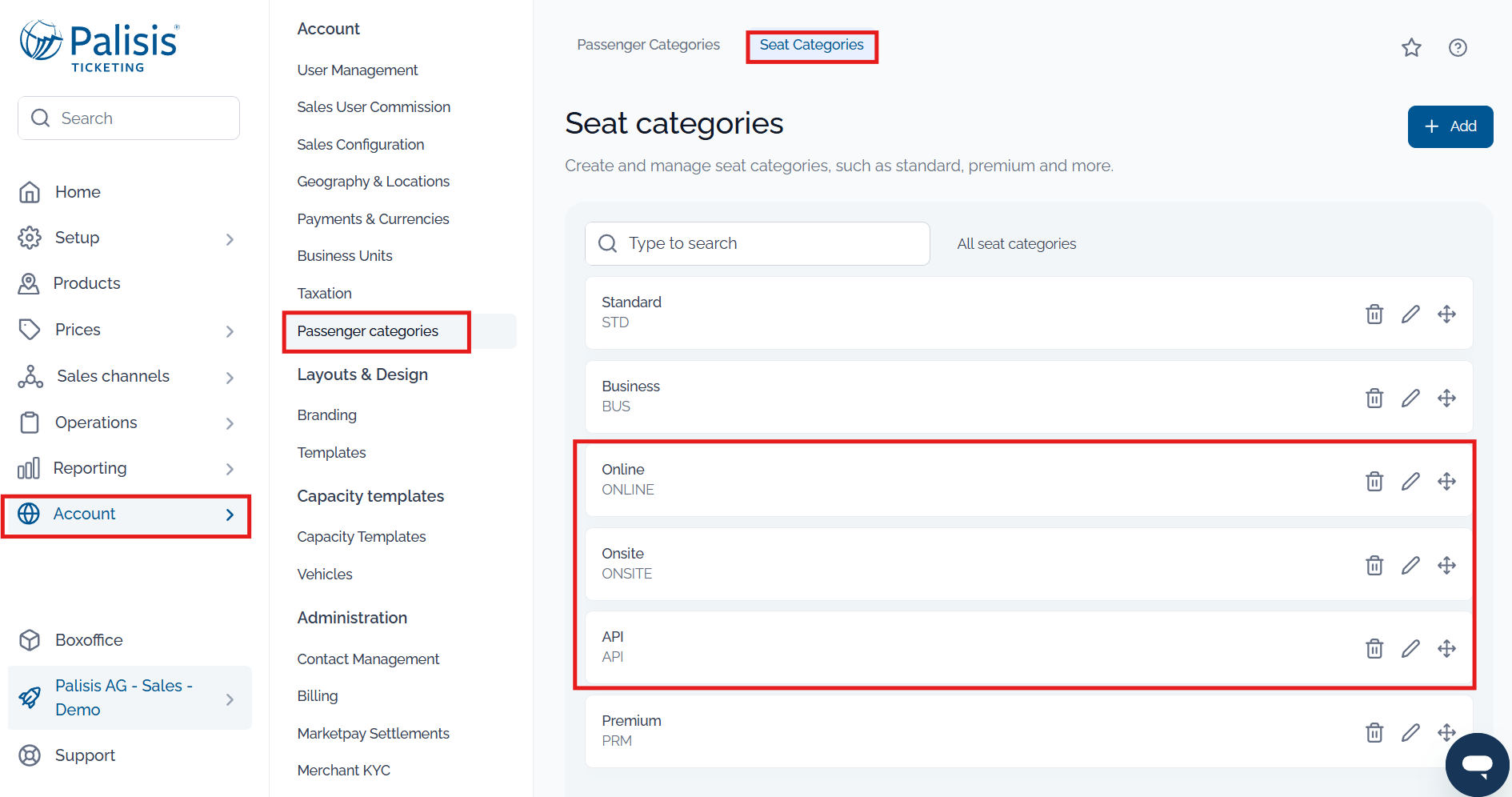Image resolution: width=1512 pixels, height=797 pixels.
Task: Switch to the Passenger Categories tab
Action: coord(648,45)
